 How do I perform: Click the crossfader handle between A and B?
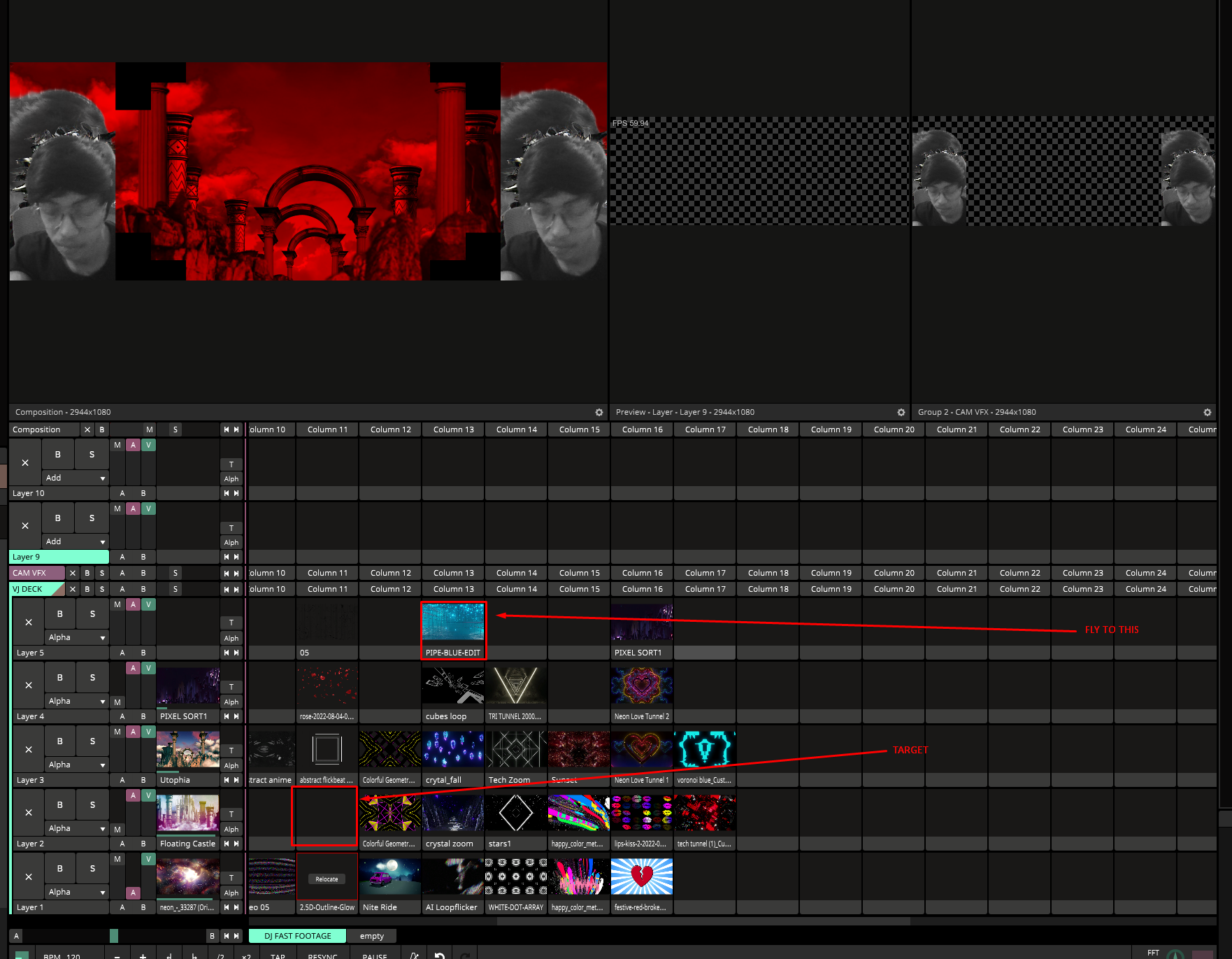[114, 936]
